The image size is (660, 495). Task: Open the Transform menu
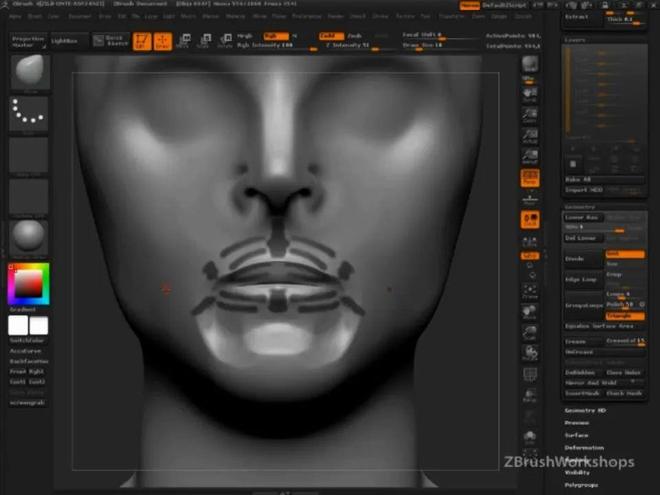point(451,16)
